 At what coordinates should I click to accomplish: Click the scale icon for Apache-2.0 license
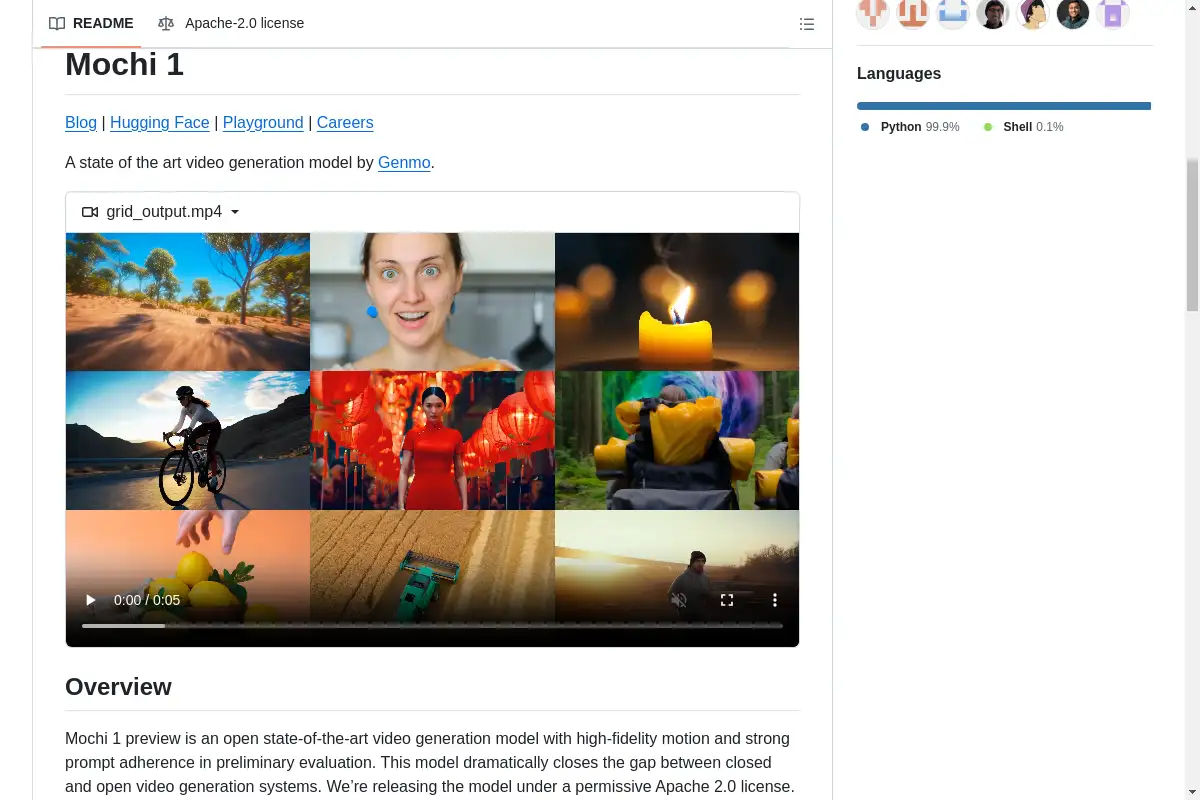coord(166,23)
